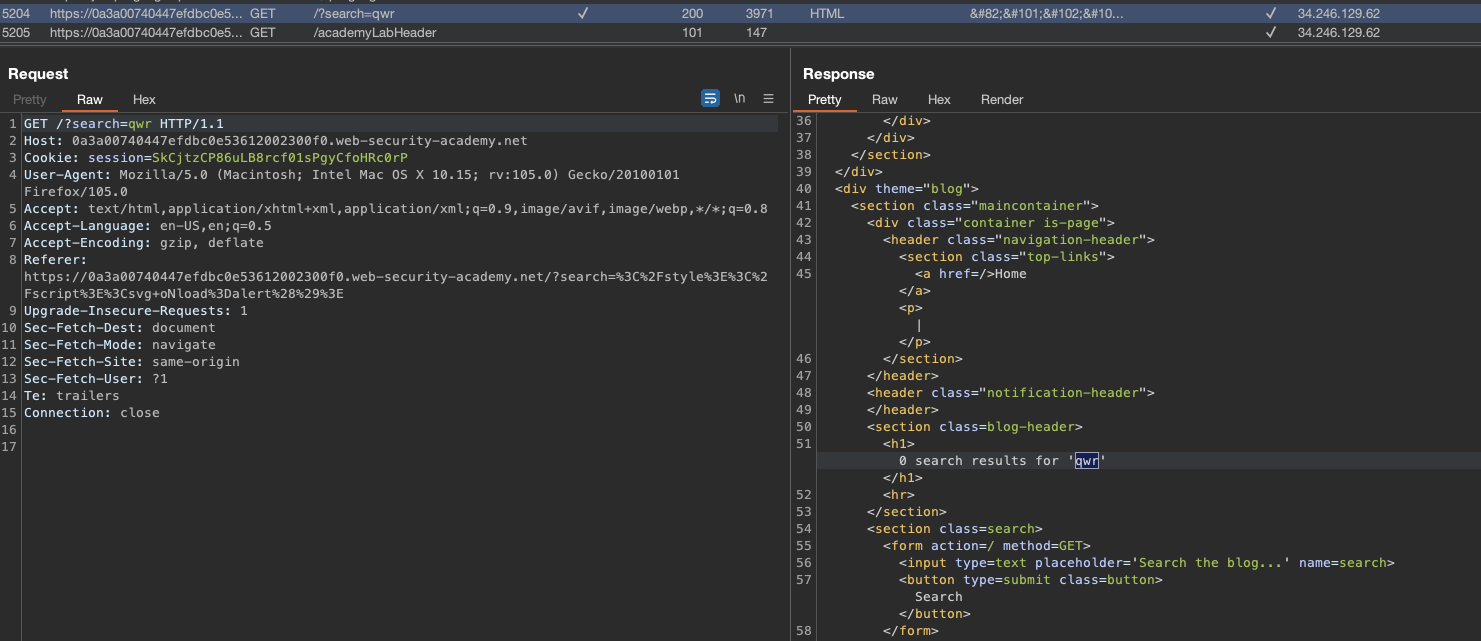Image resolution: width=1481 pixels, height=641 pixels.
Task: Select the Pretty tab in the Response panel
Action: coord(825,100)
